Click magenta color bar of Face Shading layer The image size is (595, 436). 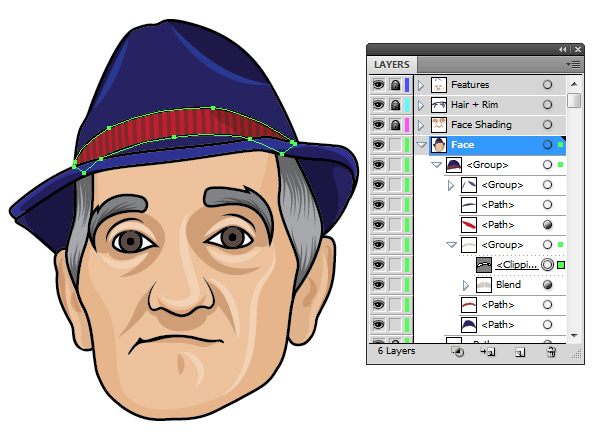click(x=407, y=125)
